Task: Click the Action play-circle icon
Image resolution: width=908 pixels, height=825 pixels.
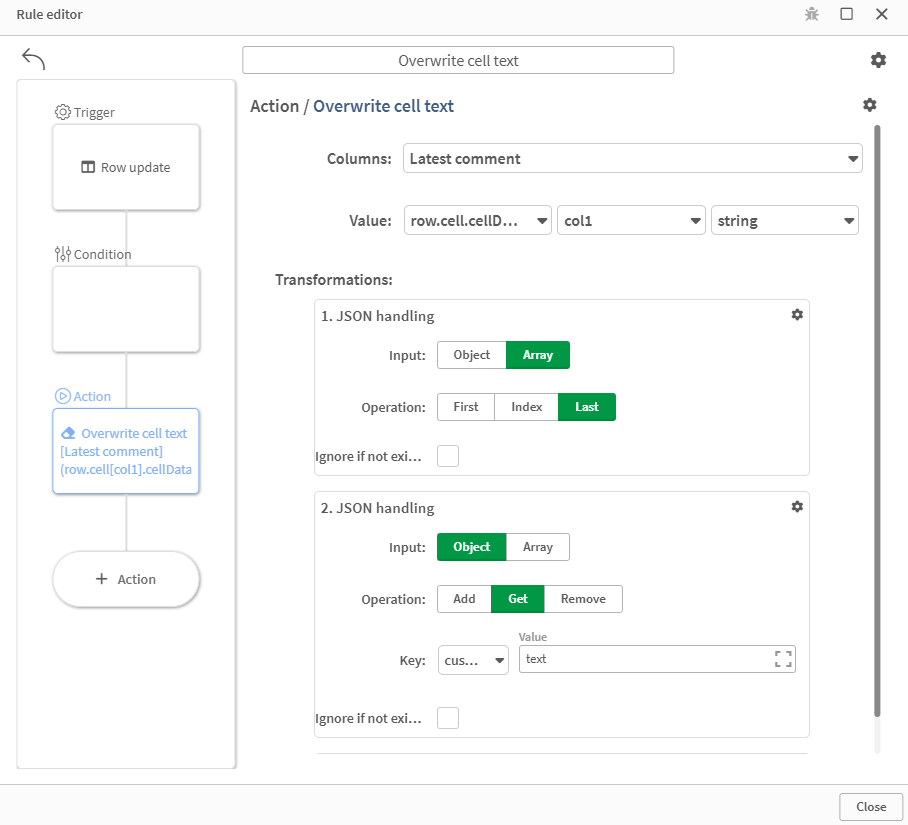Action: pos(63,396)
